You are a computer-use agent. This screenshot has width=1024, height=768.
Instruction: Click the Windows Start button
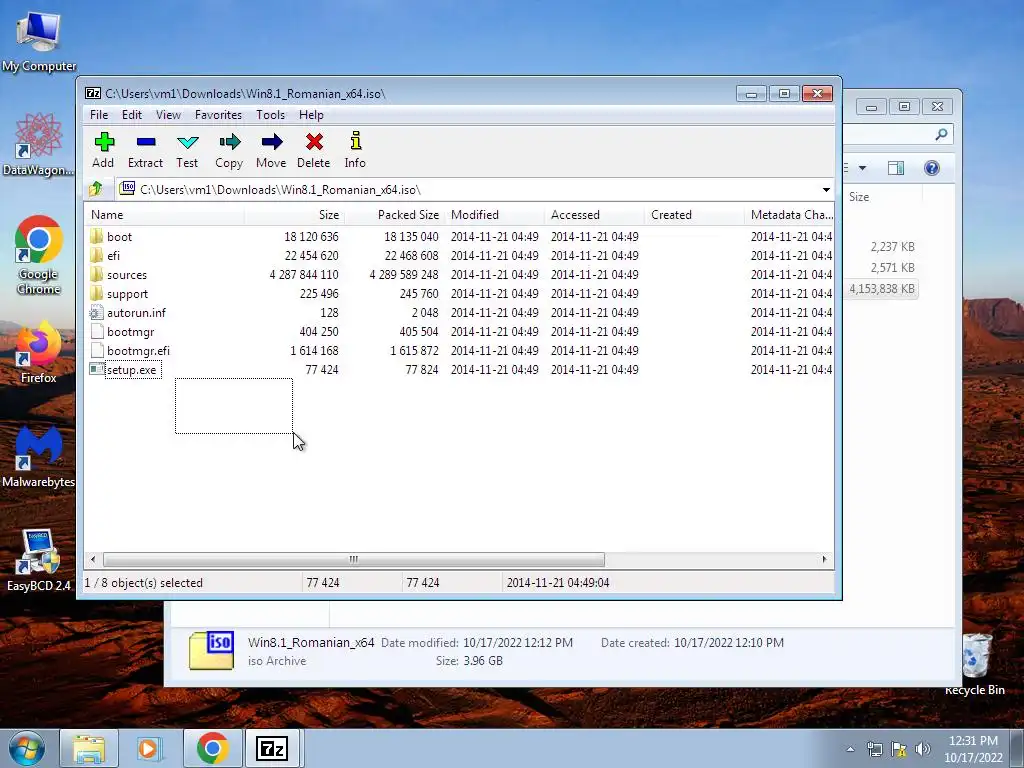click(x=26, y=748)
